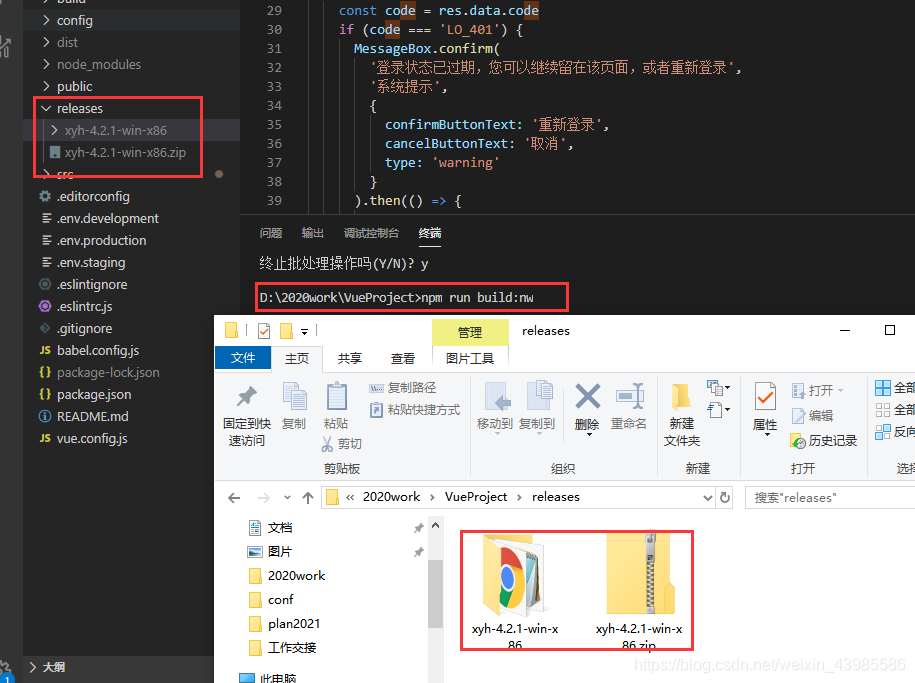
Task: Switch to the Debug Console (调试控制台) tab
Action: (x=371, y=234)
